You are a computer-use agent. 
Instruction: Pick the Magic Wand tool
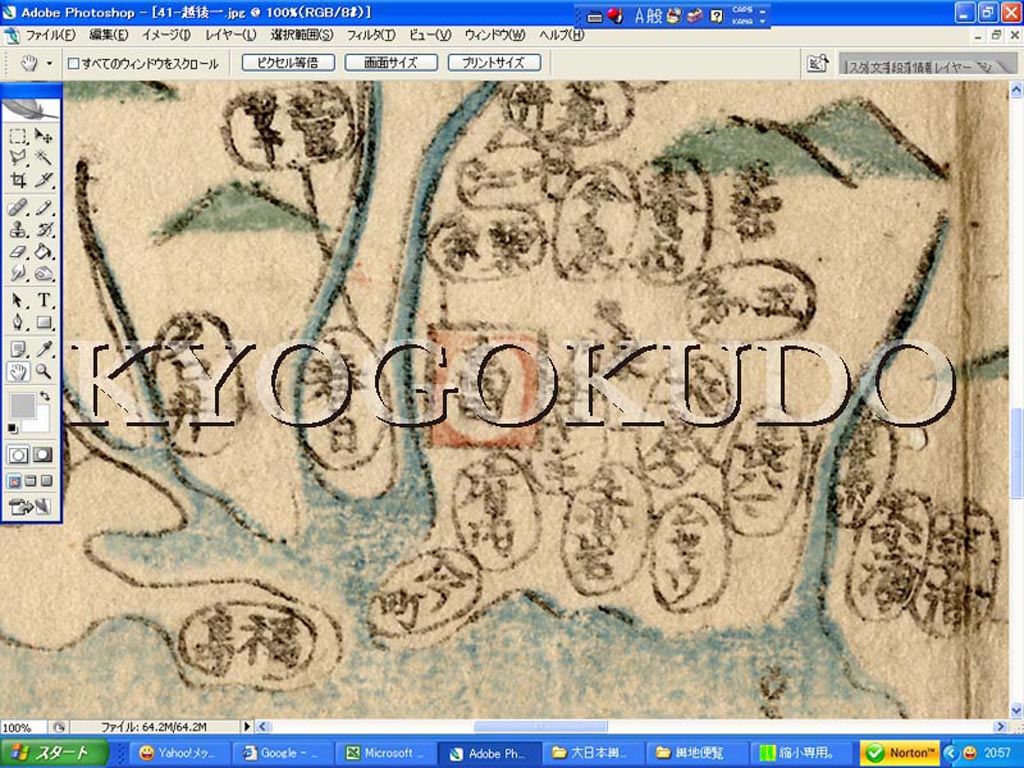[43, 157]
